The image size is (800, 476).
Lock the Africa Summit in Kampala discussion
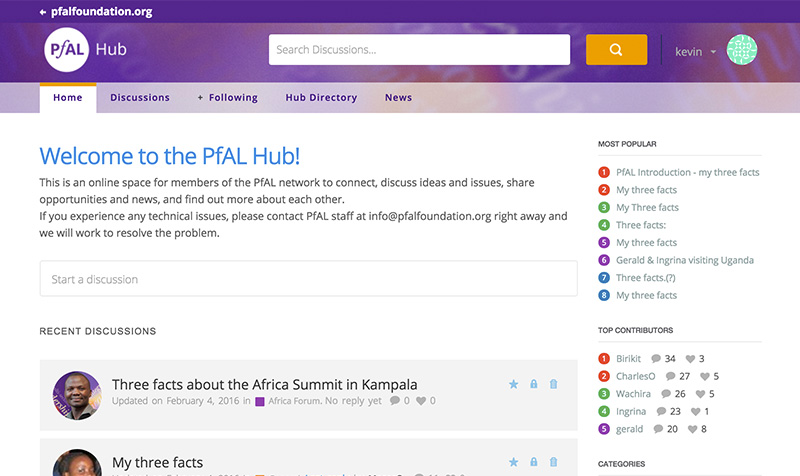point(534,384)
